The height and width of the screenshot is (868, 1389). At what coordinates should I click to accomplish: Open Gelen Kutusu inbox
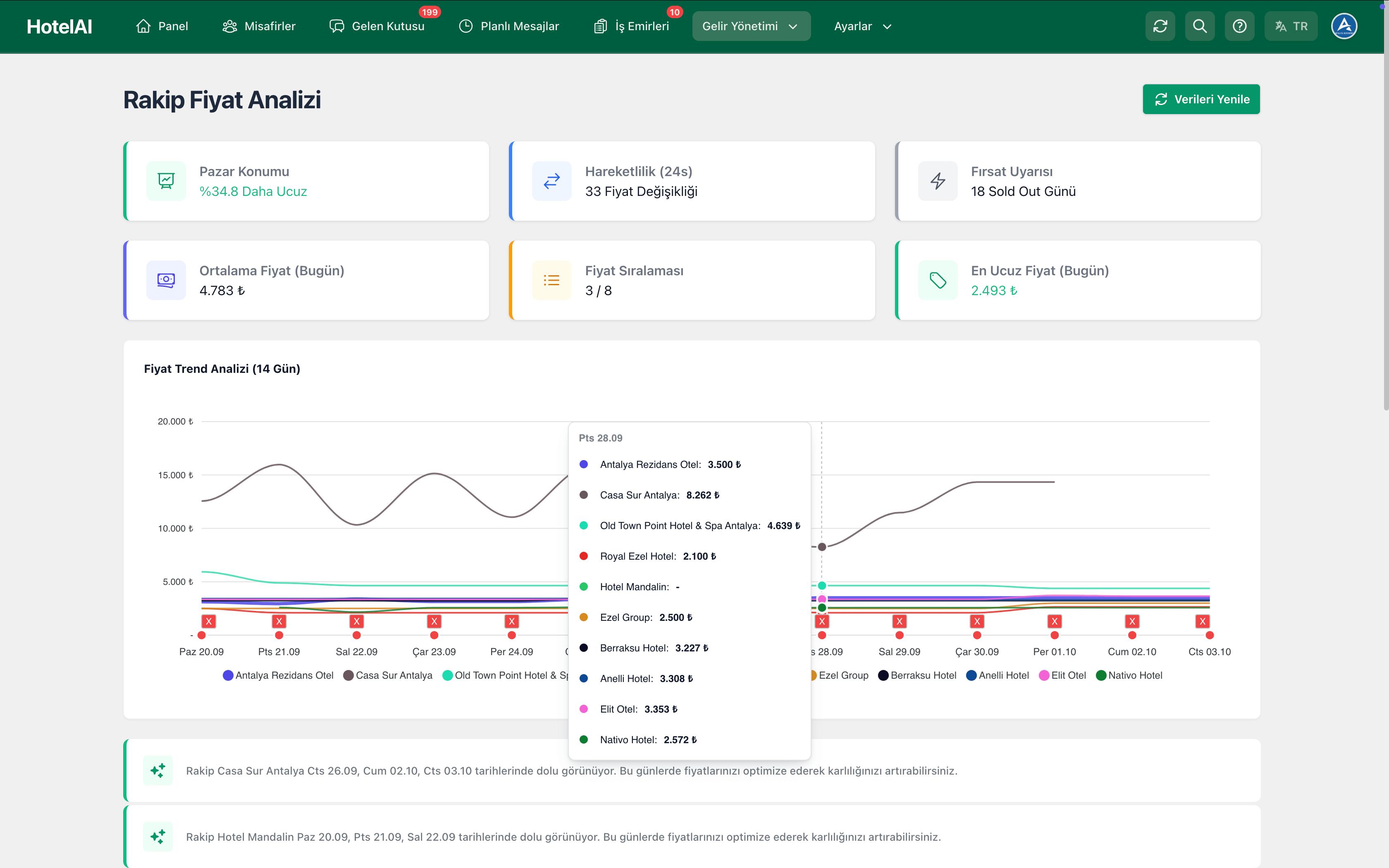(377, 26)
